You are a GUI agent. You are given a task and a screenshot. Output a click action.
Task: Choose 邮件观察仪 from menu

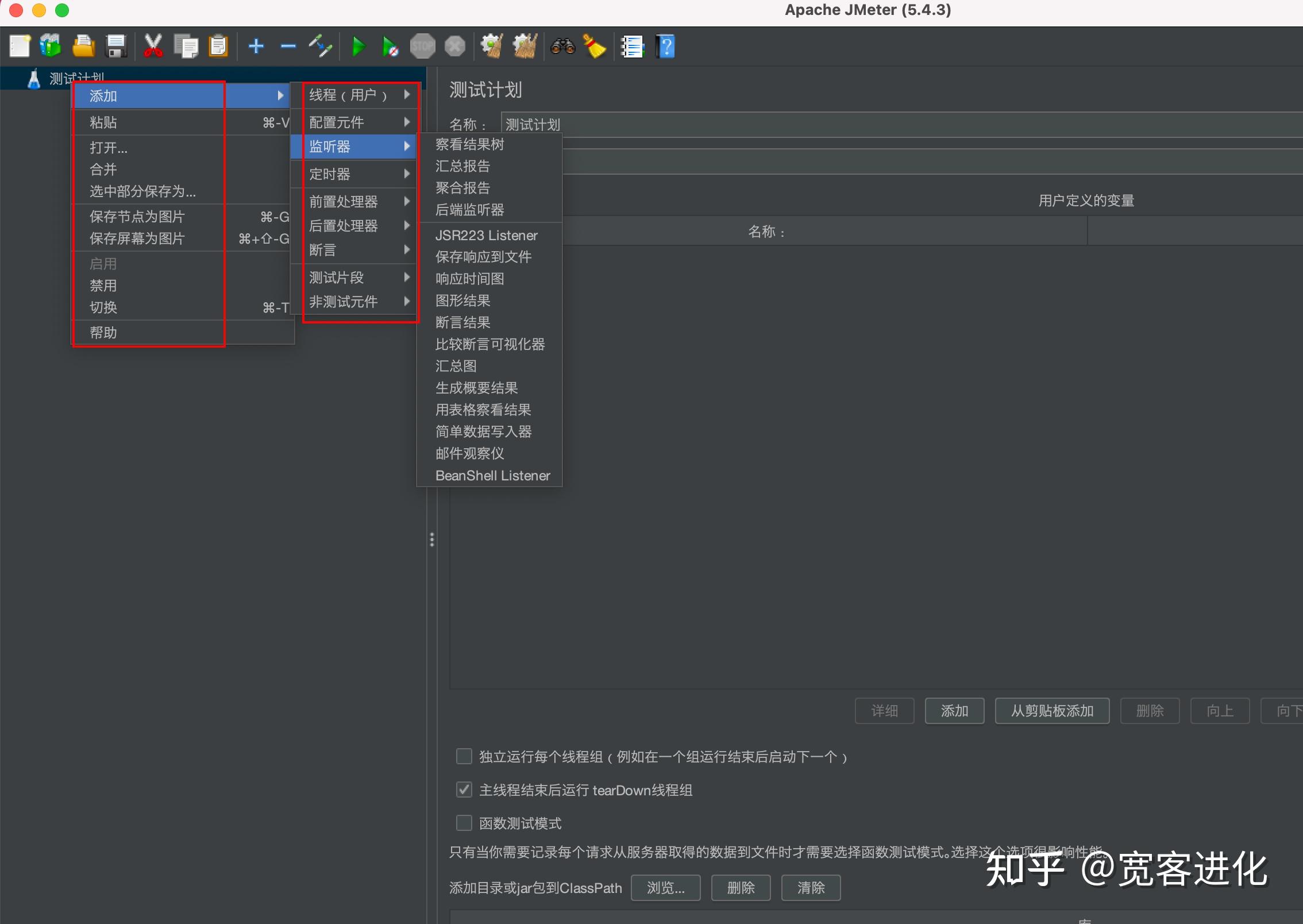[489, 453]
